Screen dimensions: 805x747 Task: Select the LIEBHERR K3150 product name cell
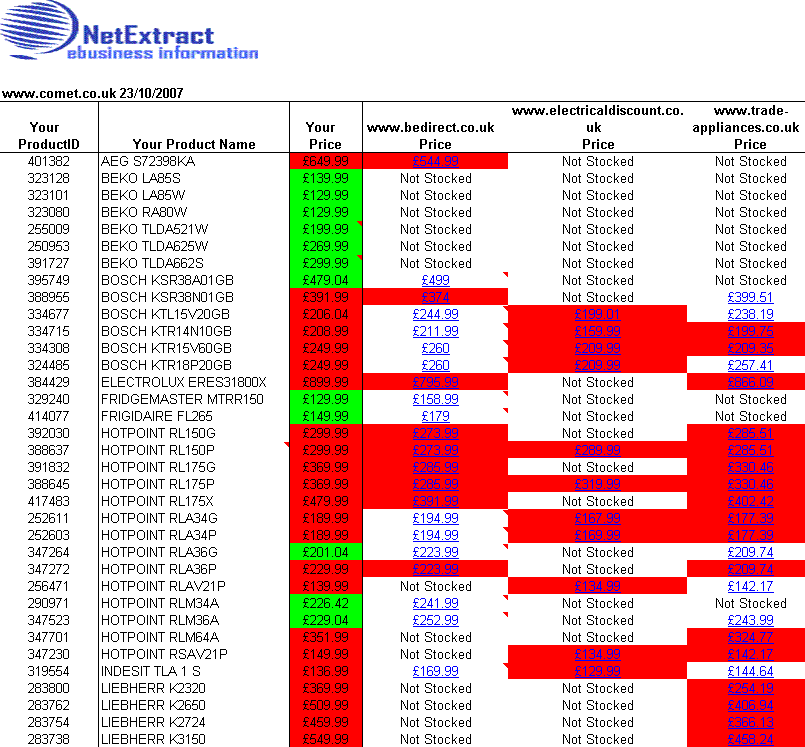(x=194, y=739)
